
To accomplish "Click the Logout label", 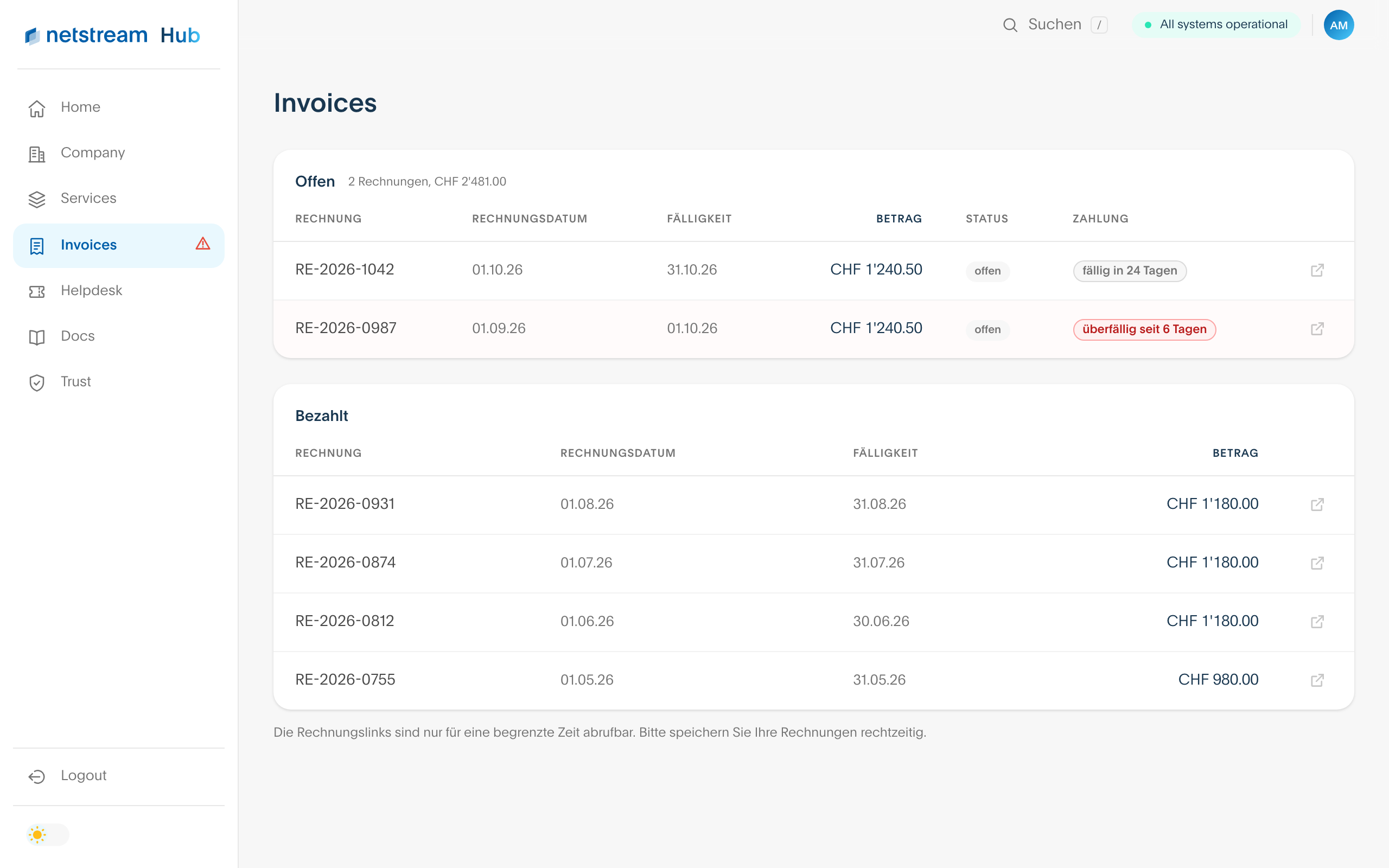I will pyautogui.click(x=84, y=776).
